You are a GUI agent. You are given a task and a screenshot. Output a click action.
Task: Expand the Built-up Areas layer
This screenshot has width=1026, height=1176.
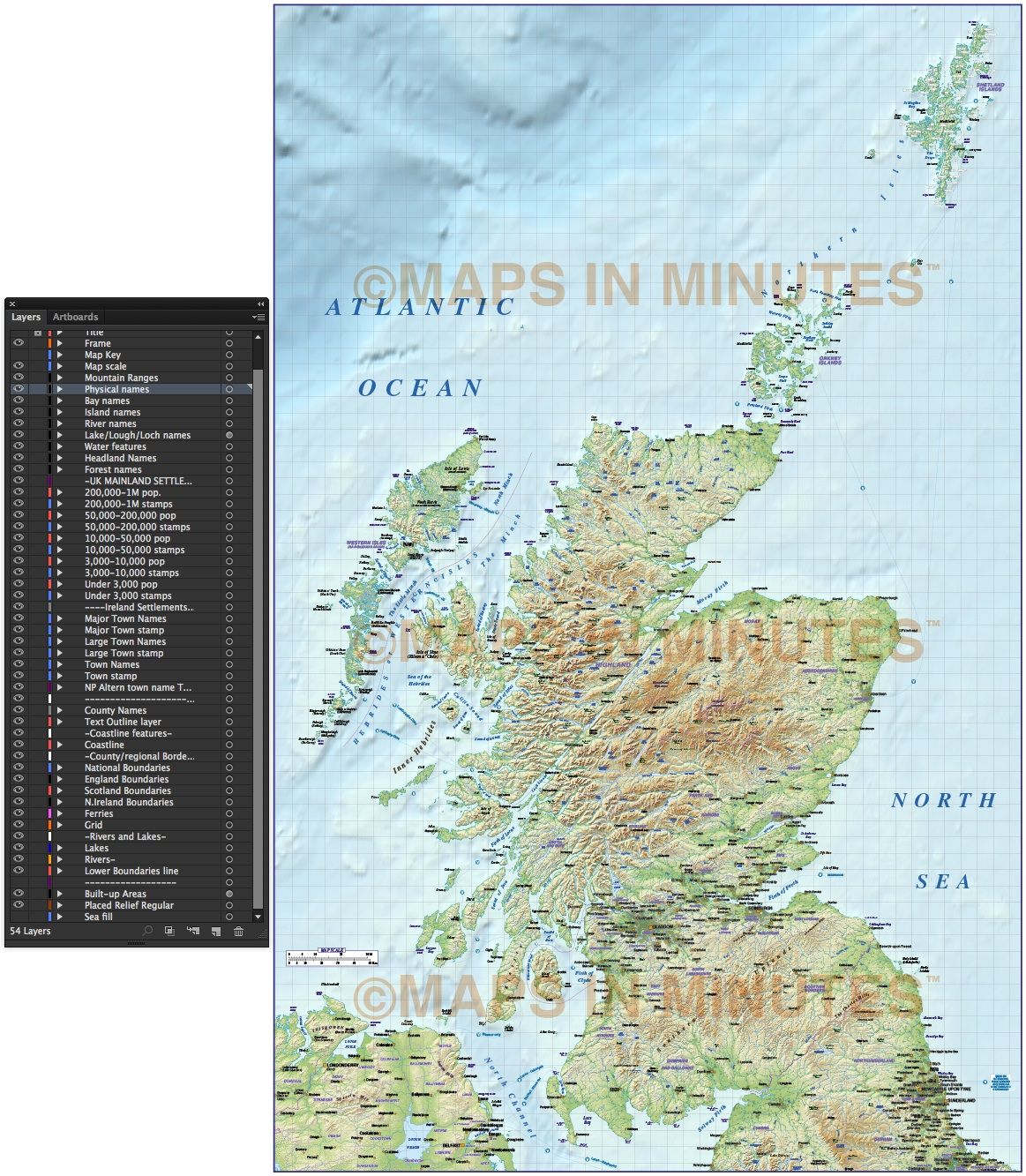(60, 894)
